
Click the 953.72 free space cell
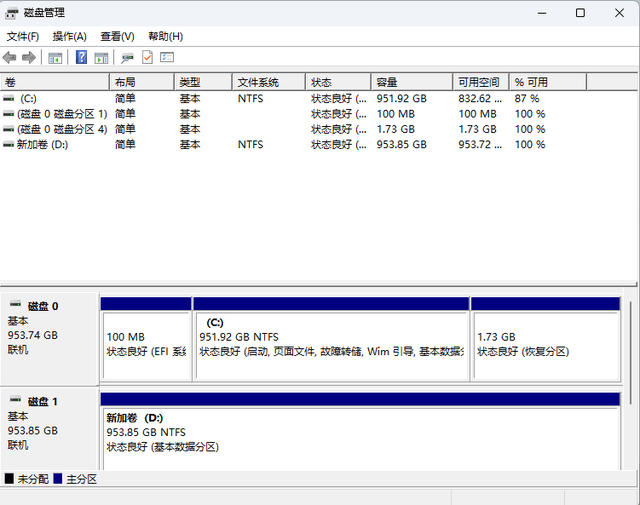(480, 145)
